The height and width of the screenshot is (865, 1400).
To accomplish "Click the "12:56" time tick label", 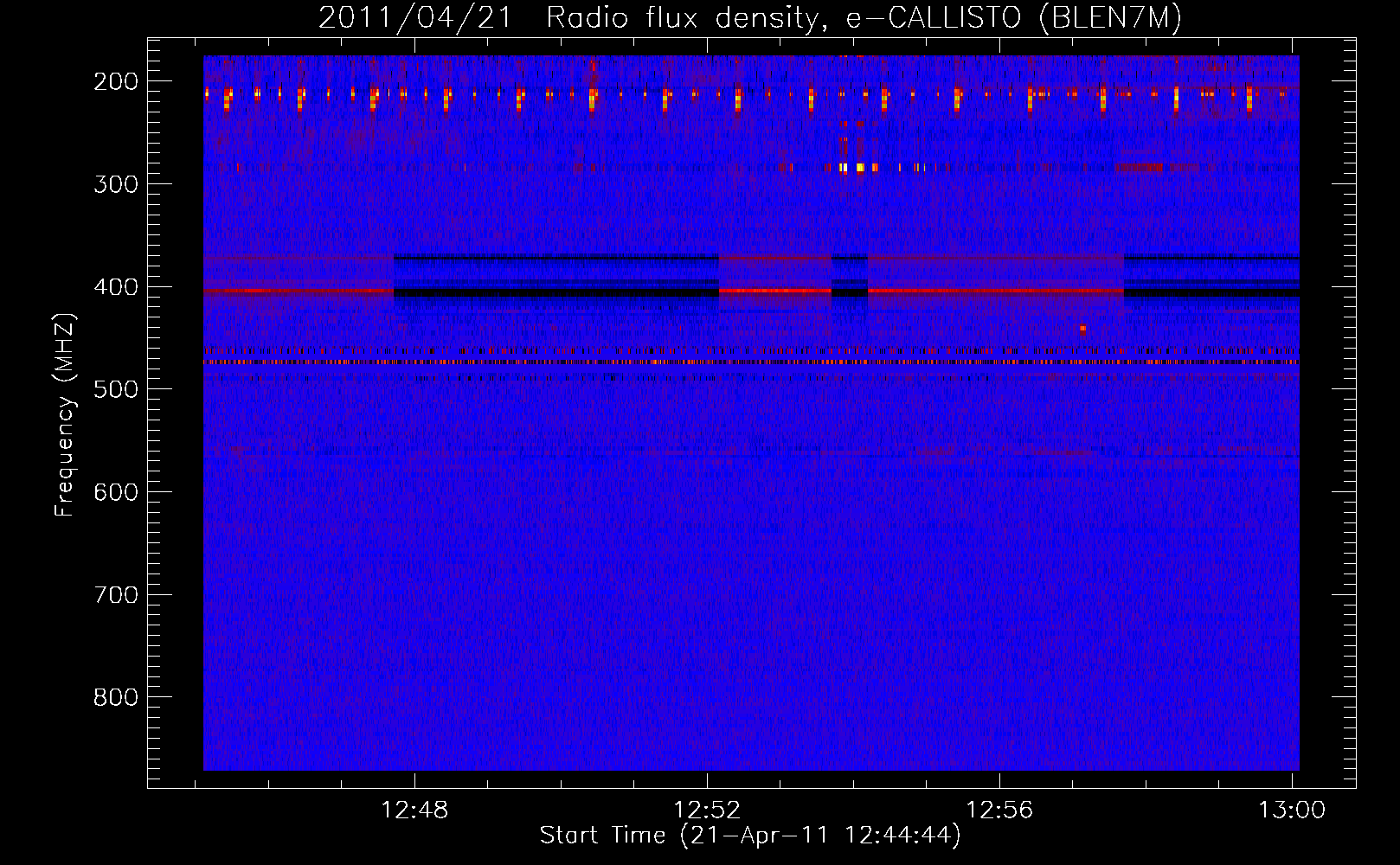I will point(999,810).
